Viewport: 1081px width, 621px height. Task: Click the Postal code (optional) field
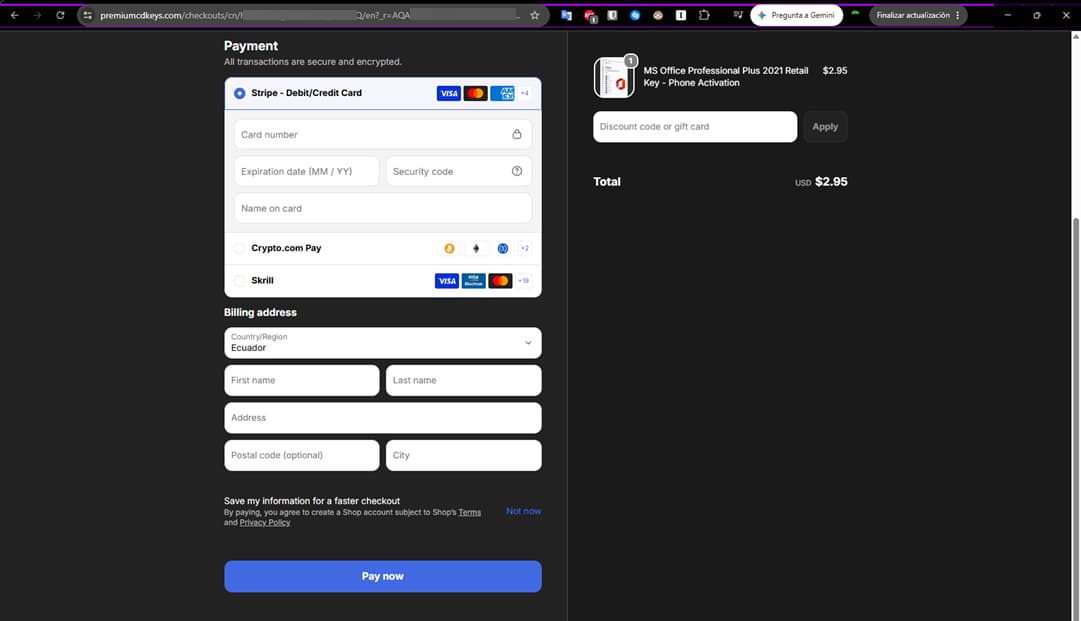point(301,456)
